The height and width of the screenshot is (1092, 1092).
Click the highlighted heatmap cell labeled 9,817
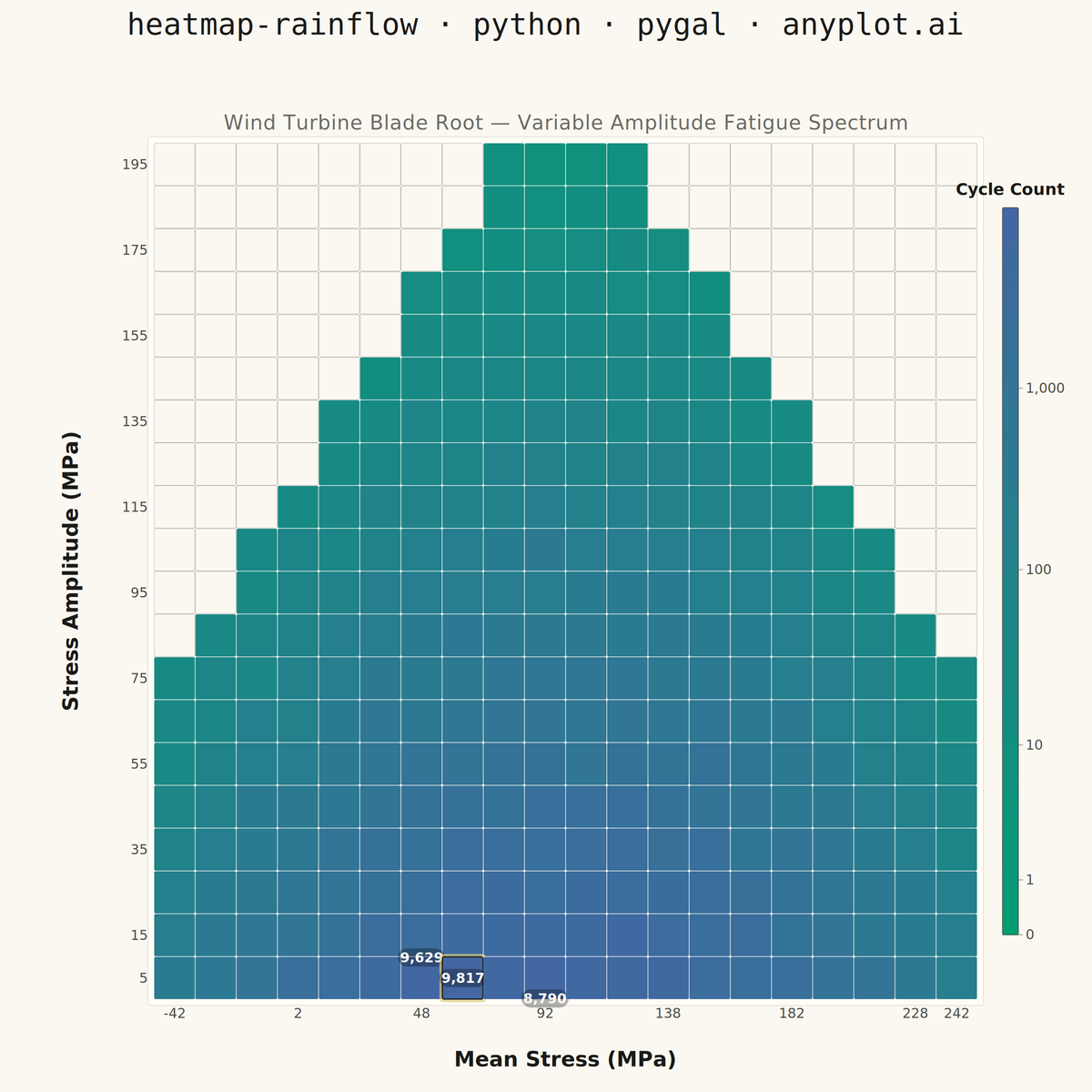462,978
